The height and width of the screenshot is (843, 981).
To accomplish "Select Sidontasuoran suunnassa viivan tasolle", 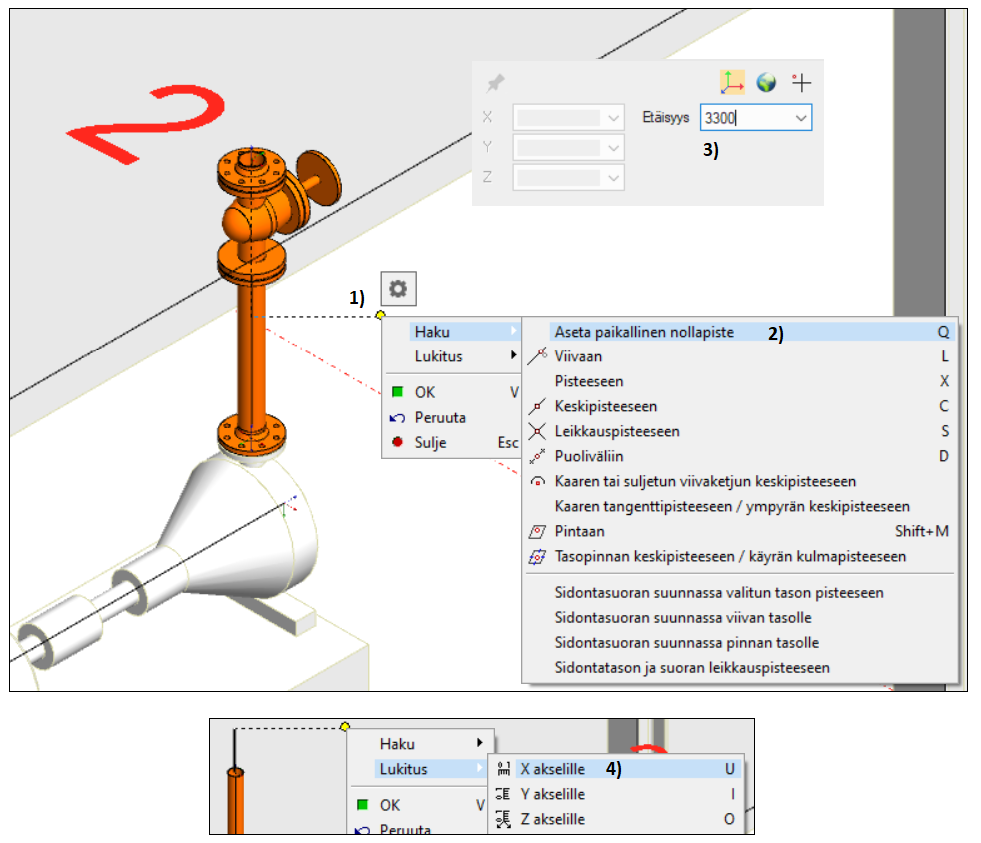I will point(740,618).
